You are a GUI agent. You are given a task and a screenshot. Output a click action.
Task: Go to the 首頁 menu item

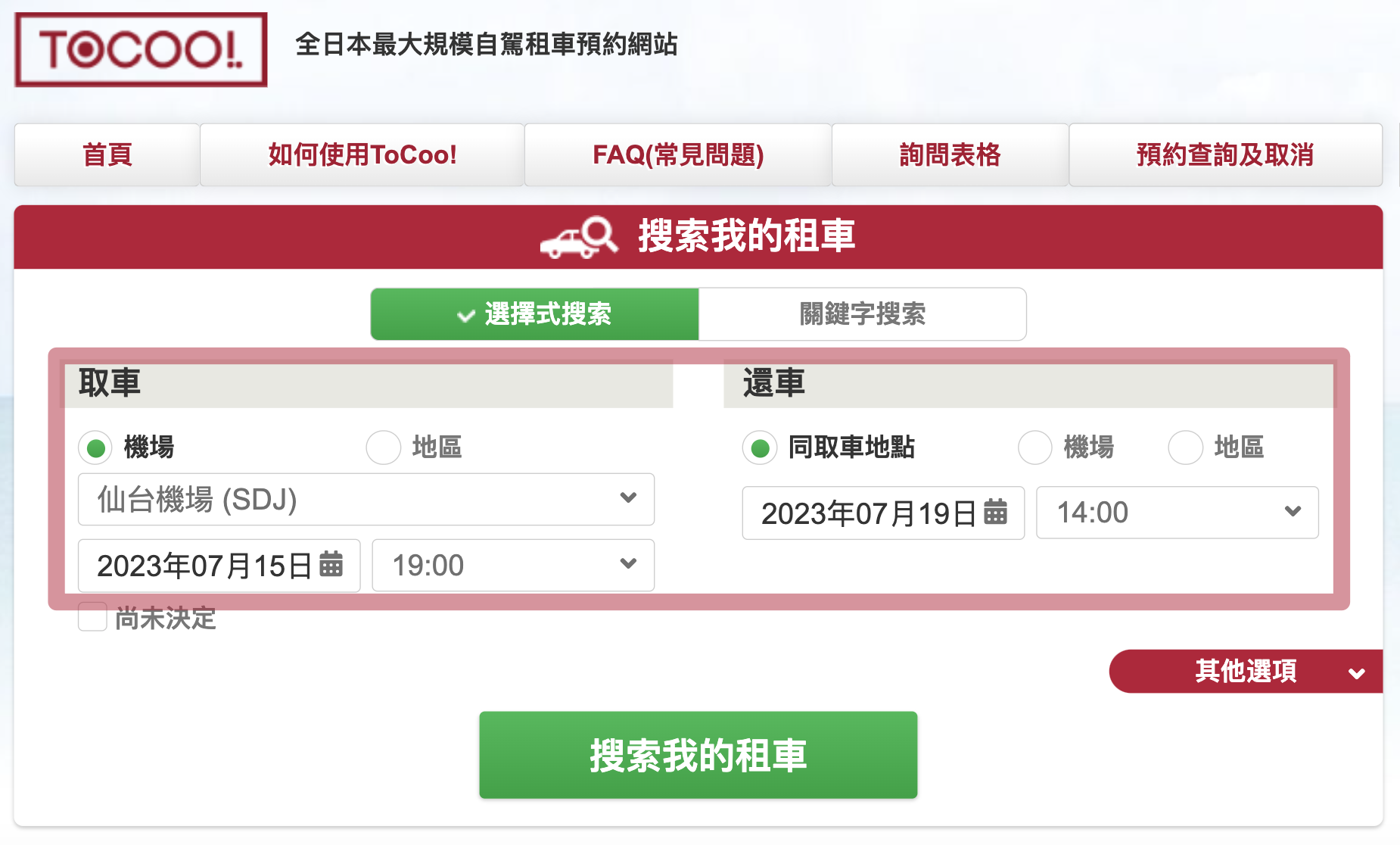tap(107, 155)
